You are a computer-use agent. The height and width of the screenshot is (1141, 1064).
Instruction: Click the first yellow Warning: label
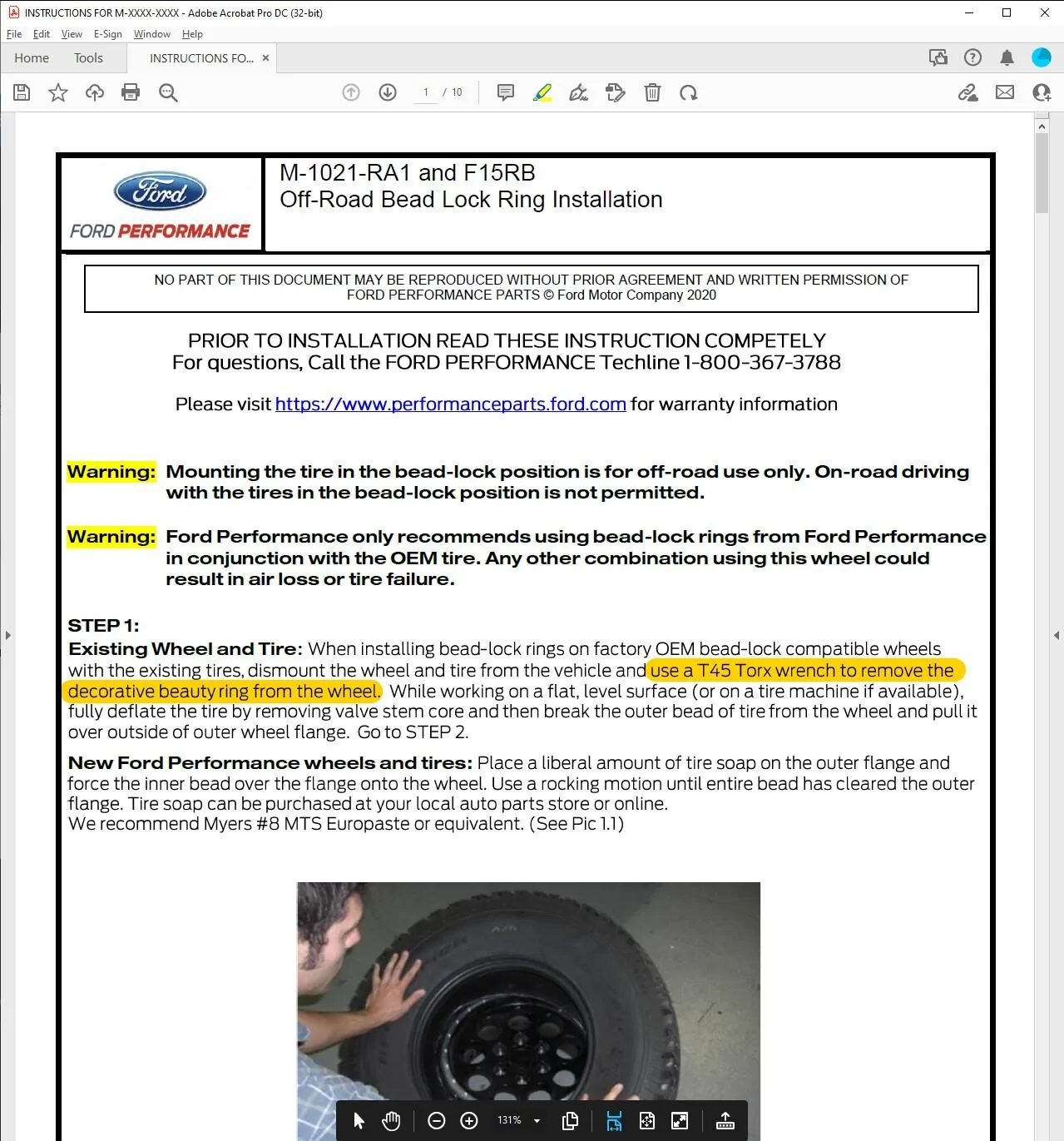tap(111, 472)
